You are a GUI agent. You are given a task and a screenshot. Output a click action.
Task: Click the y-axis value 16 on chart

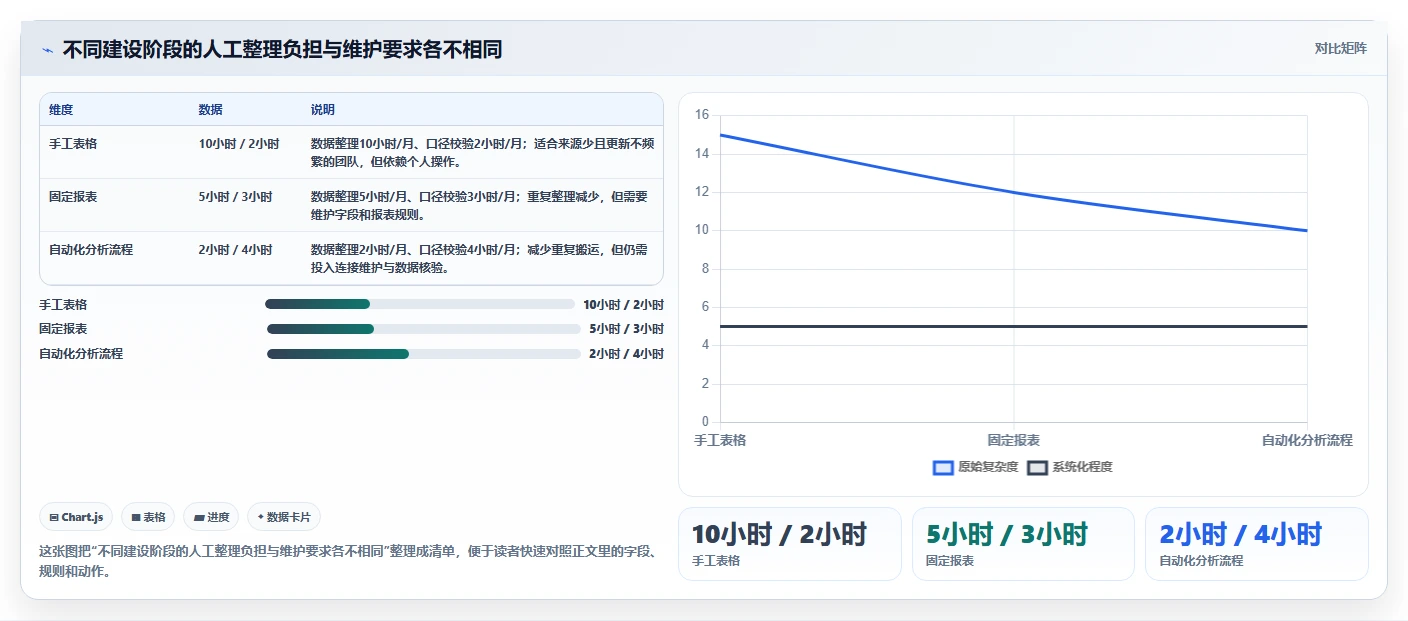tap(701, 115)
